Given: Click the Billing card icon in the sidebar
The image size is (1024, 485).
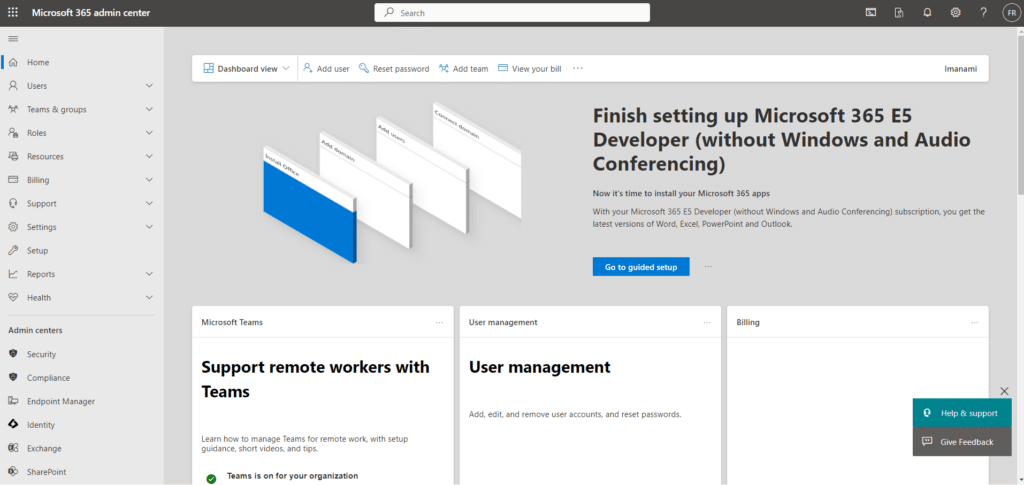Looking at the screenshot, I should click(x=13, y=180).
